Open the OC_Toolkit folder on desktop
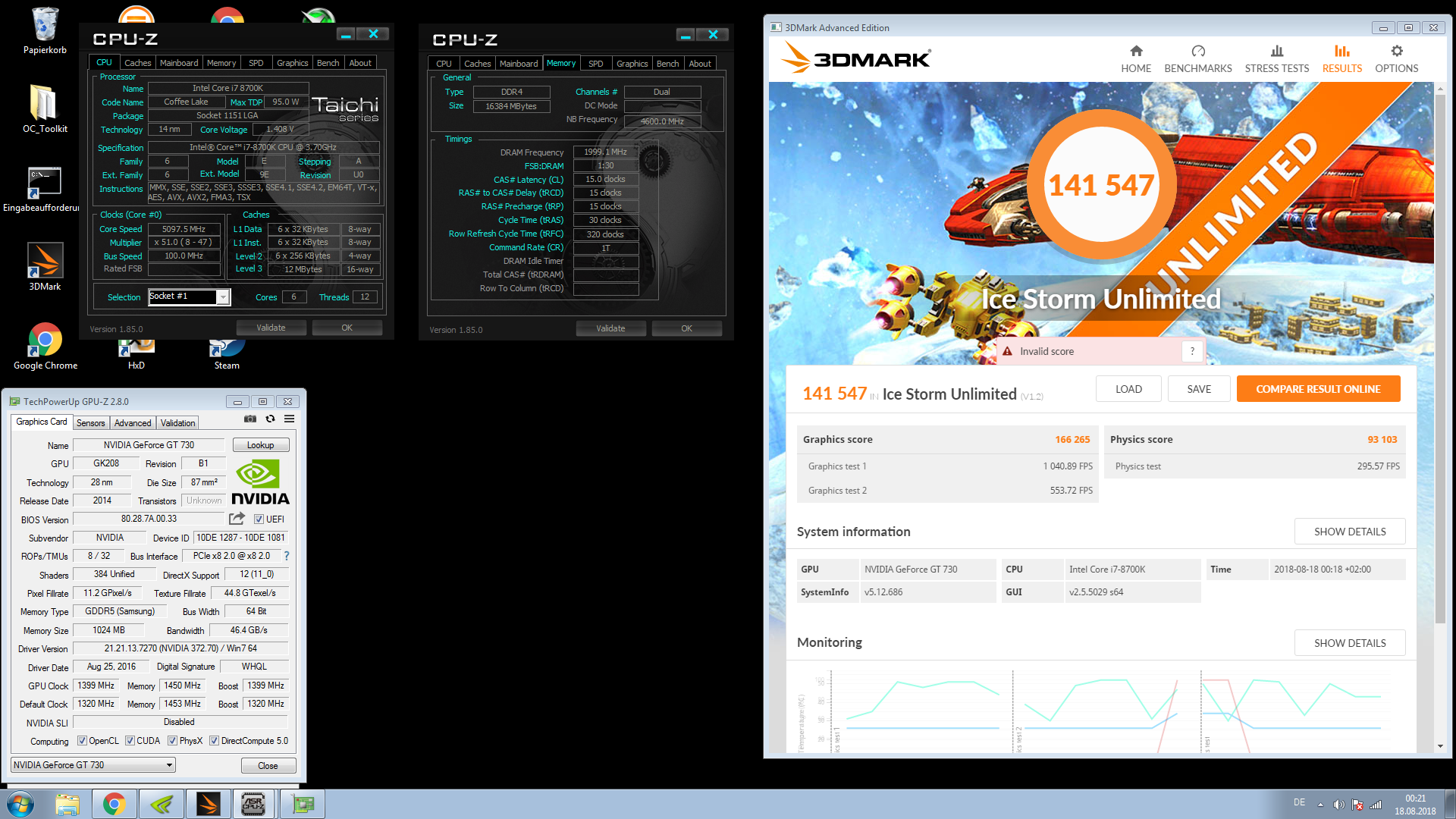Screen dimensions: 1456x819 [45, 108]
